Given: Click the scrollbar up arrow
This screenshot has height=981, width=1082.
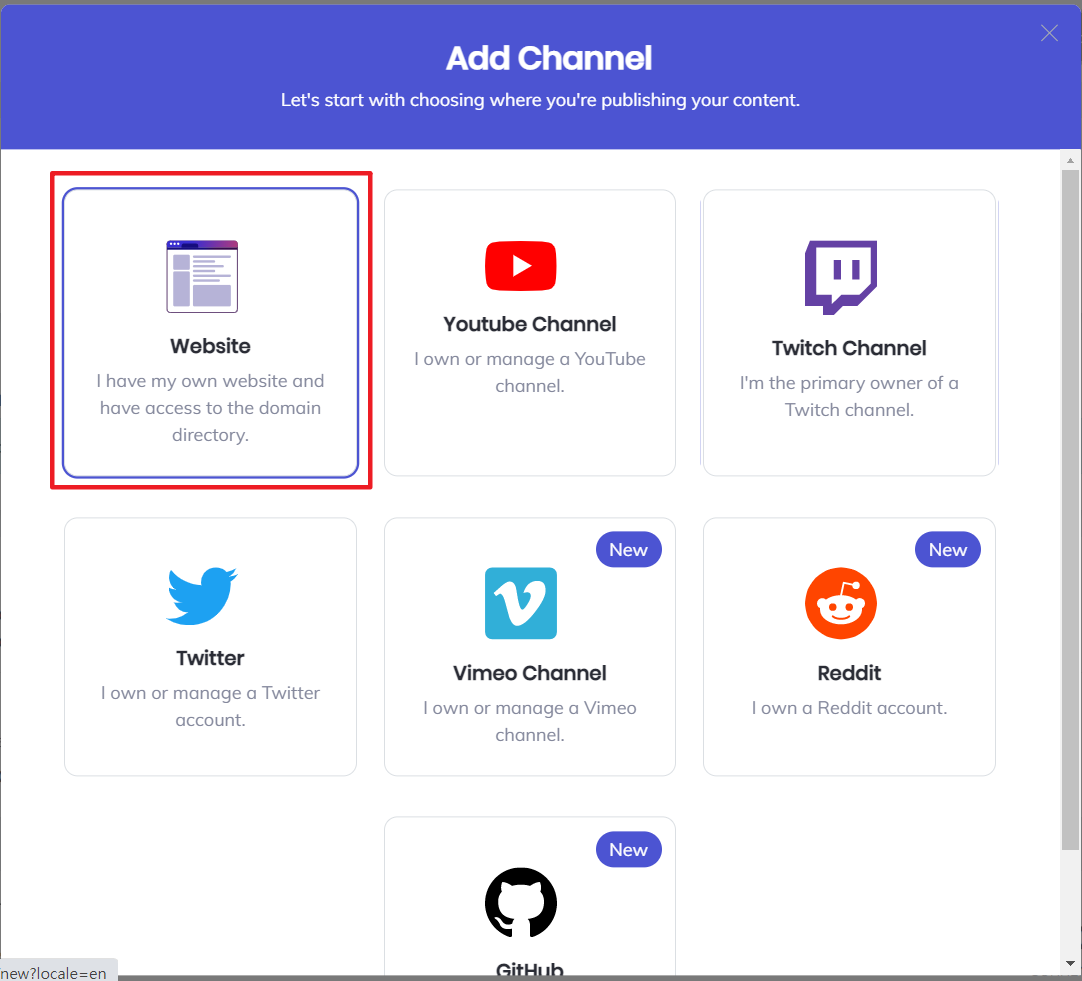Looking at the screenshot, I should coord(1070,160).
